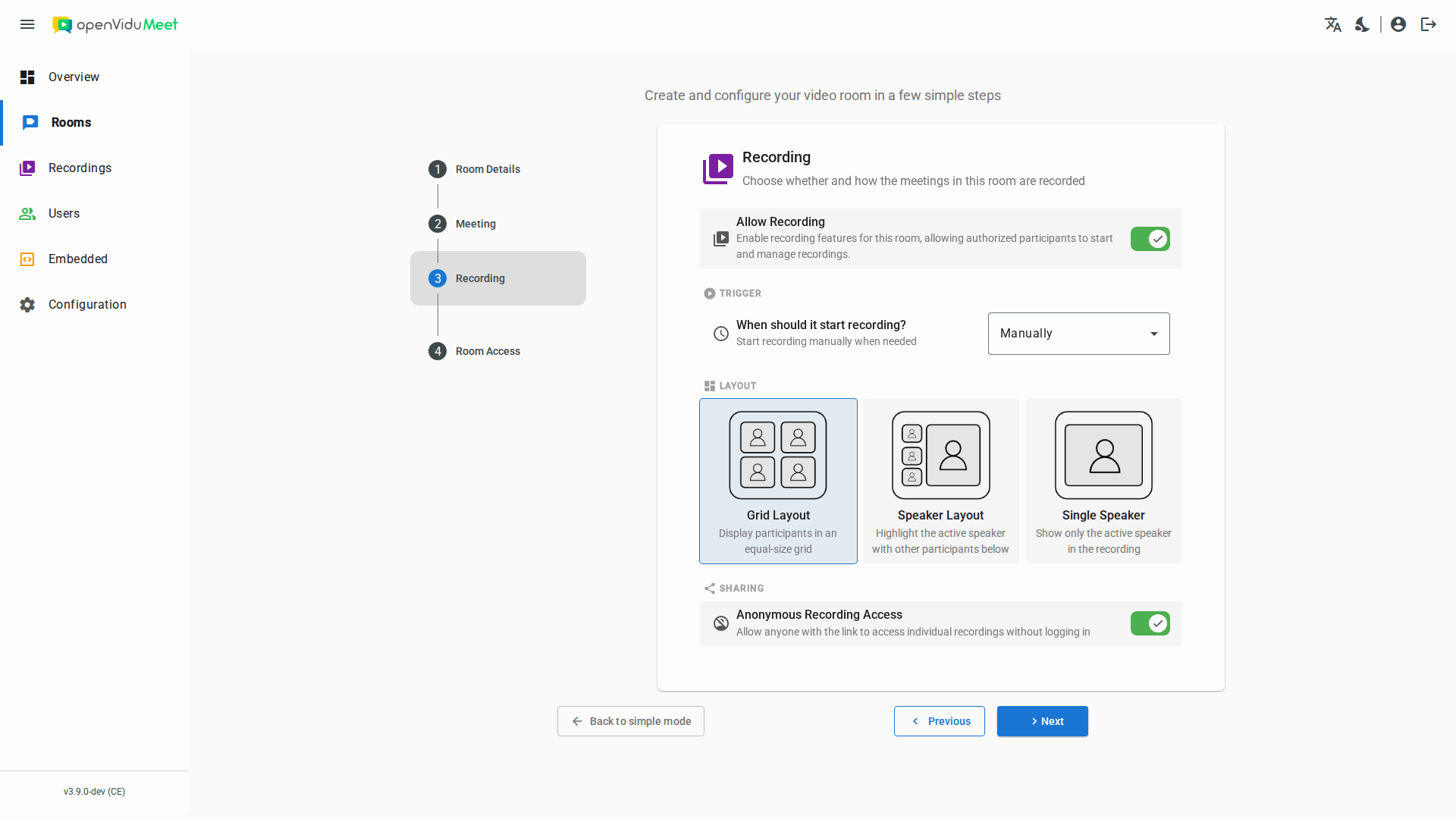Click the Sharing section share icon

pos(710,588)
